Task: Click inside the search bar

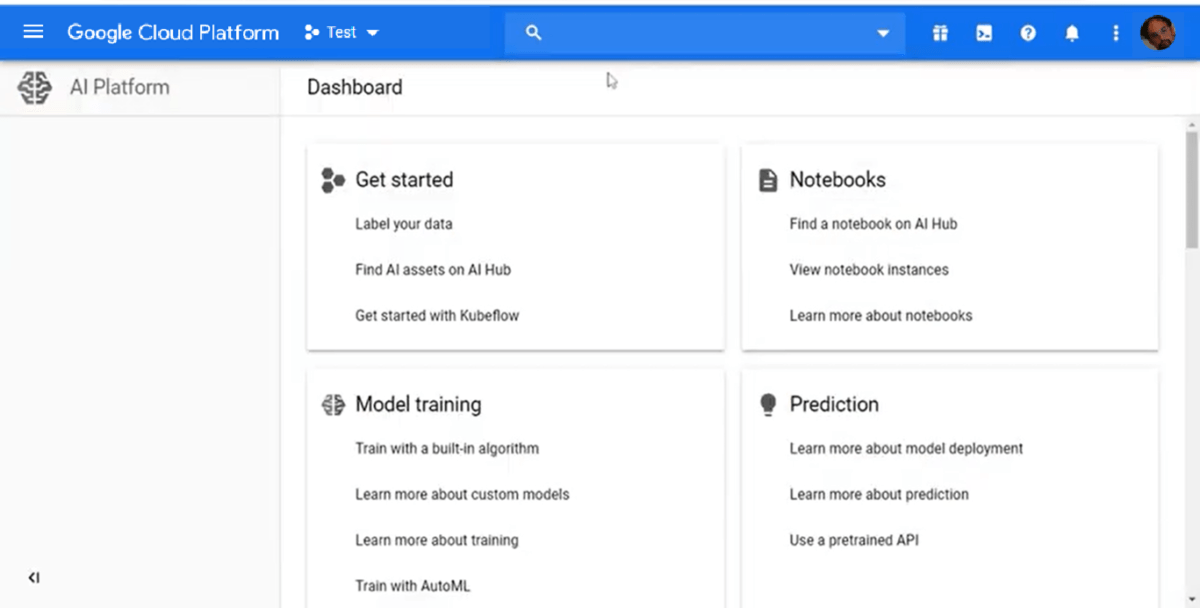Action: (x=700, y=32)
